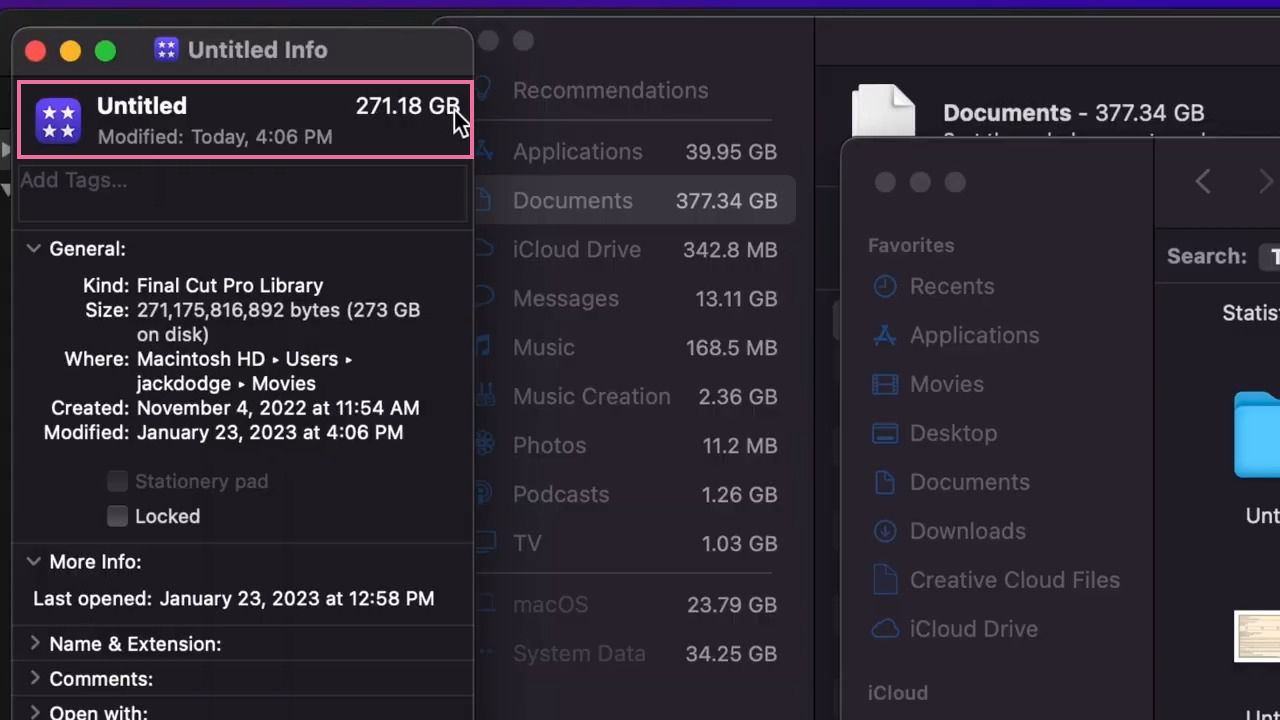The height and width of the screenshot is (720, 1280).
Task: Collapse the General section
Action: coord(34,249)
